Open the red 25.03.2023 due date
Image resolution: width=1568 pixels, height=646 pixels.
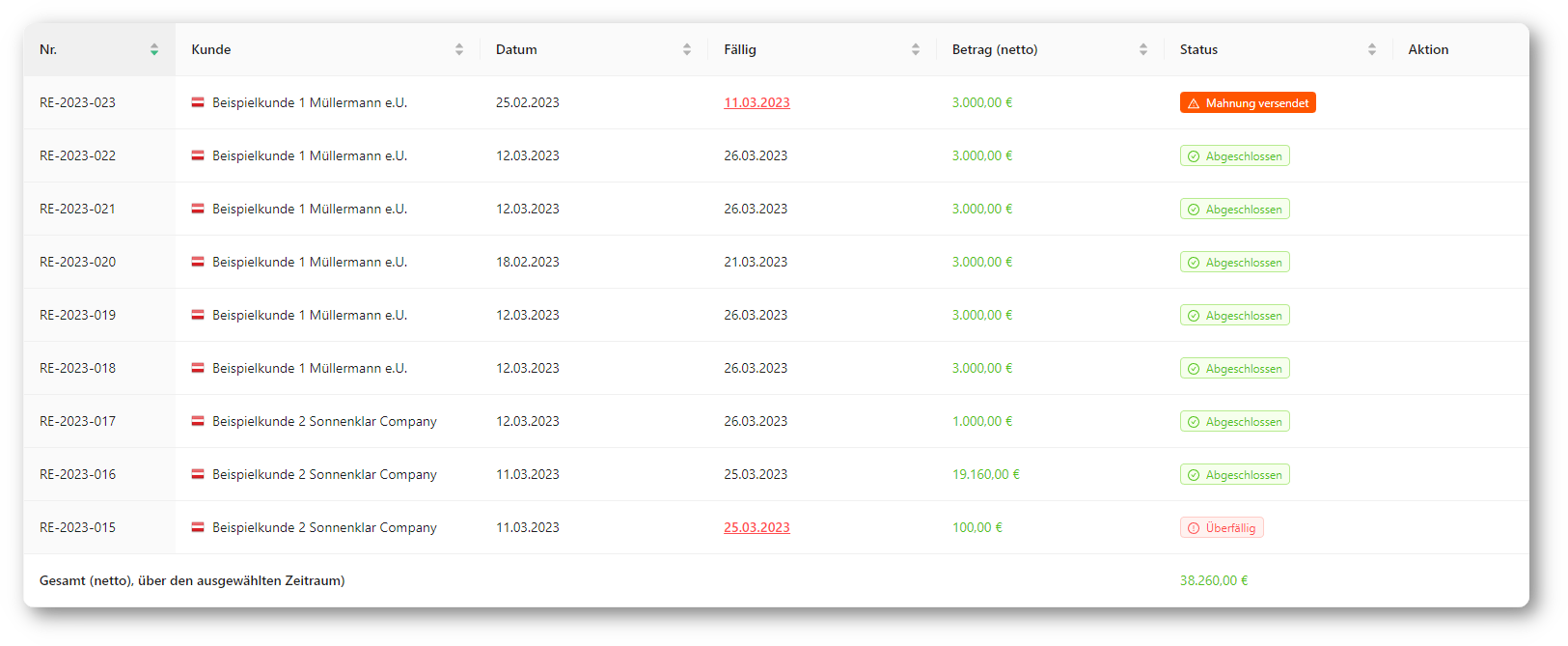[x=756, y=527]
